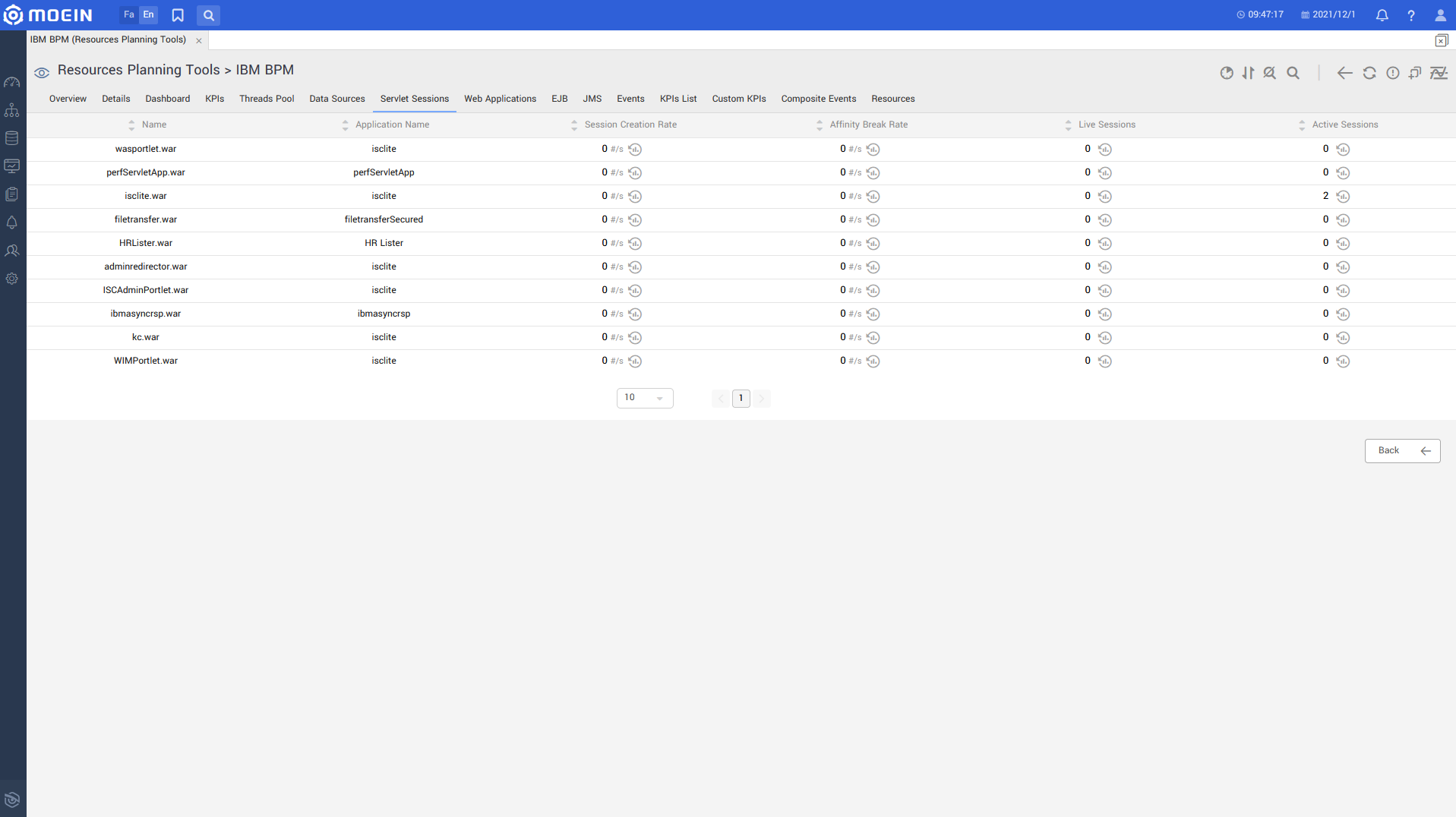Open the alerts bell sidebar icon
The height and width of the screenshot is (817, 1456).
[x=12, y=222]
